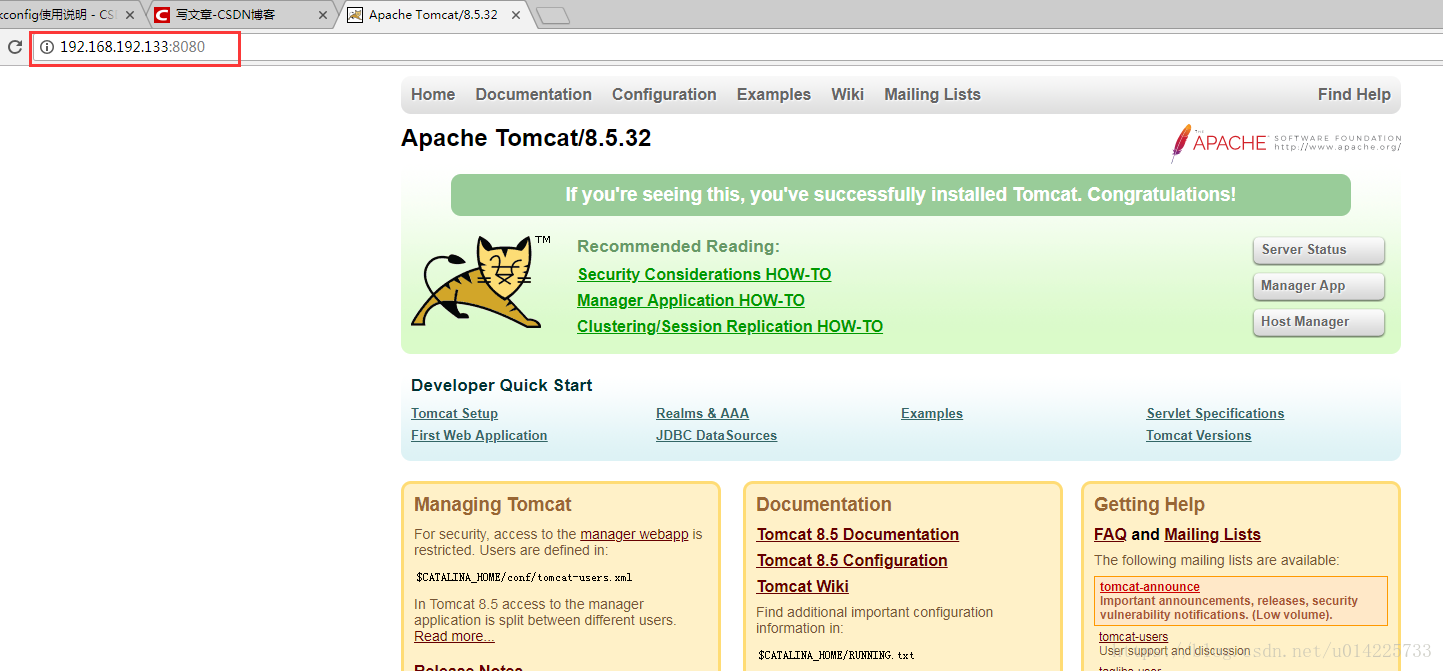Click the Managing Tomcat heading
The width and height of the screenshot is (1443, 671).
[x=493, y=504]
